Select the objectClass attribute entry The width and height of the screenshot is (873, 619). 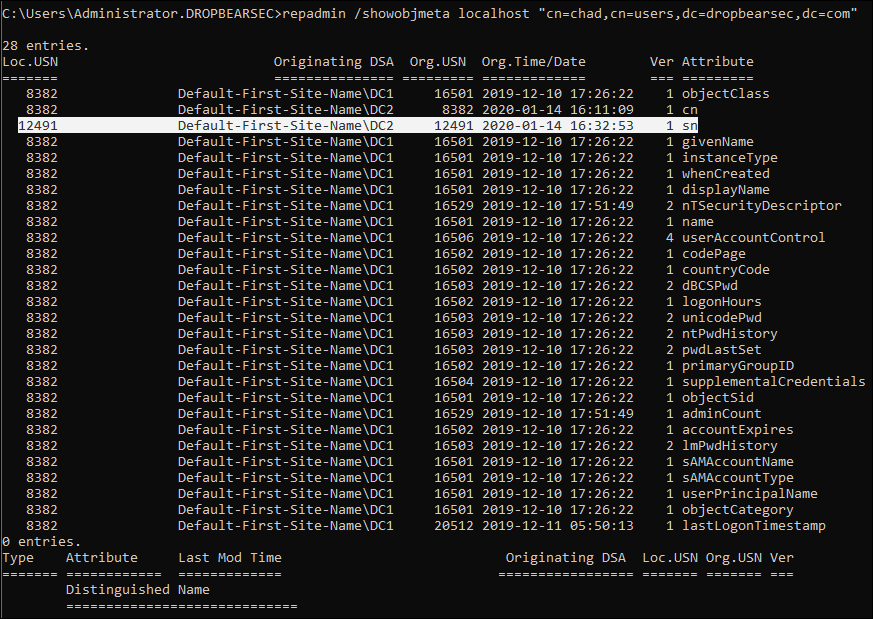(x=725, y=94)
